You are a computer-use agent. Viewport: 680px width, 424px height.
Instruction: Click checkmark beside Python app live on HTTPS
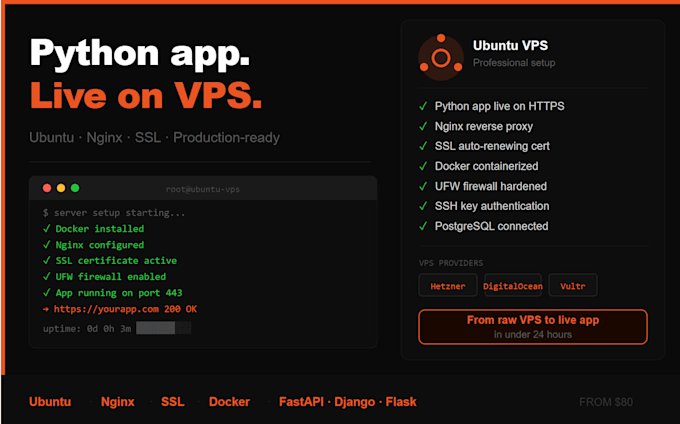pos(423,106)
